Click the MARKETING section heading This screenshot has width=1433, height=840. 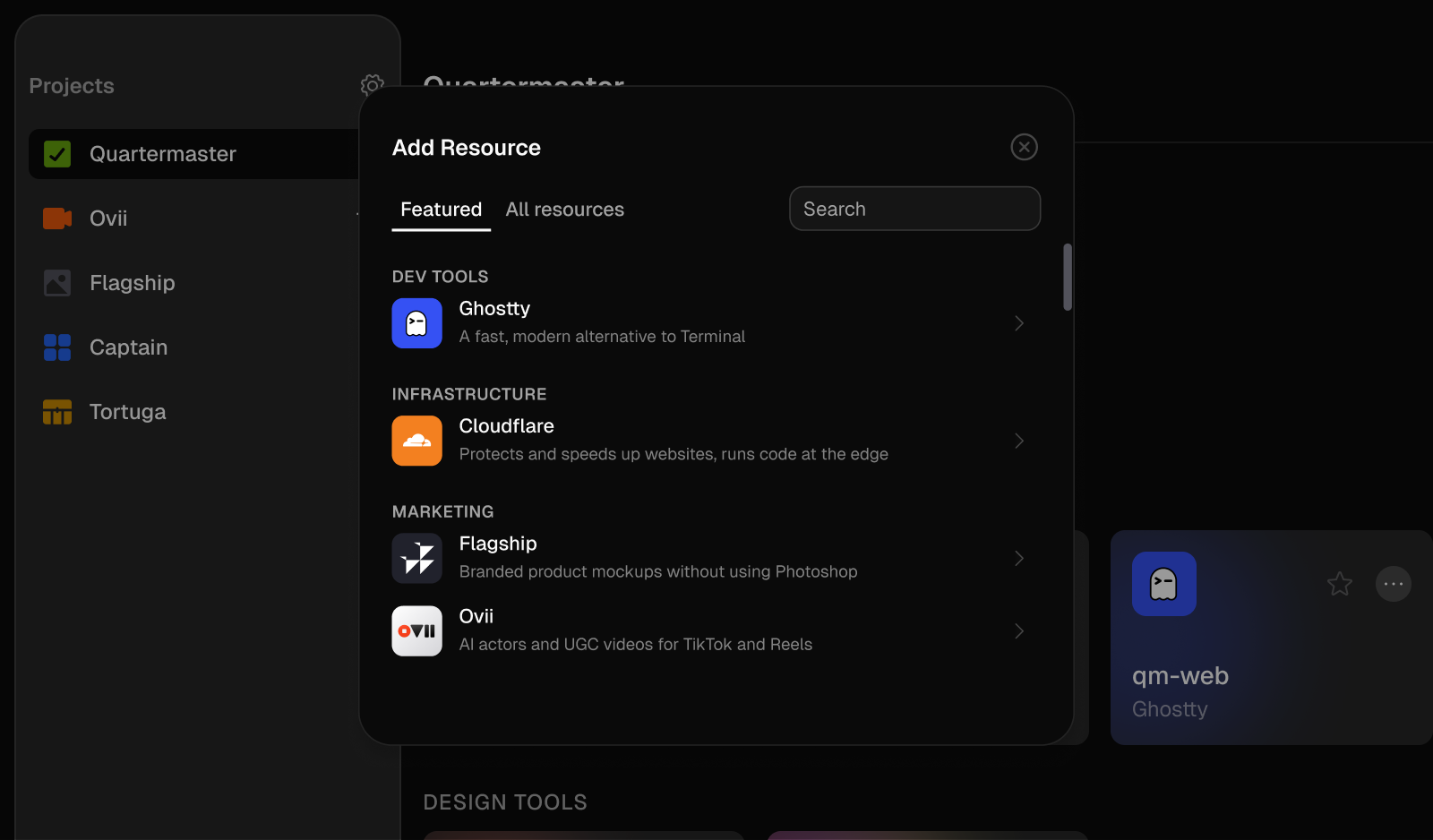pos(443,511)
